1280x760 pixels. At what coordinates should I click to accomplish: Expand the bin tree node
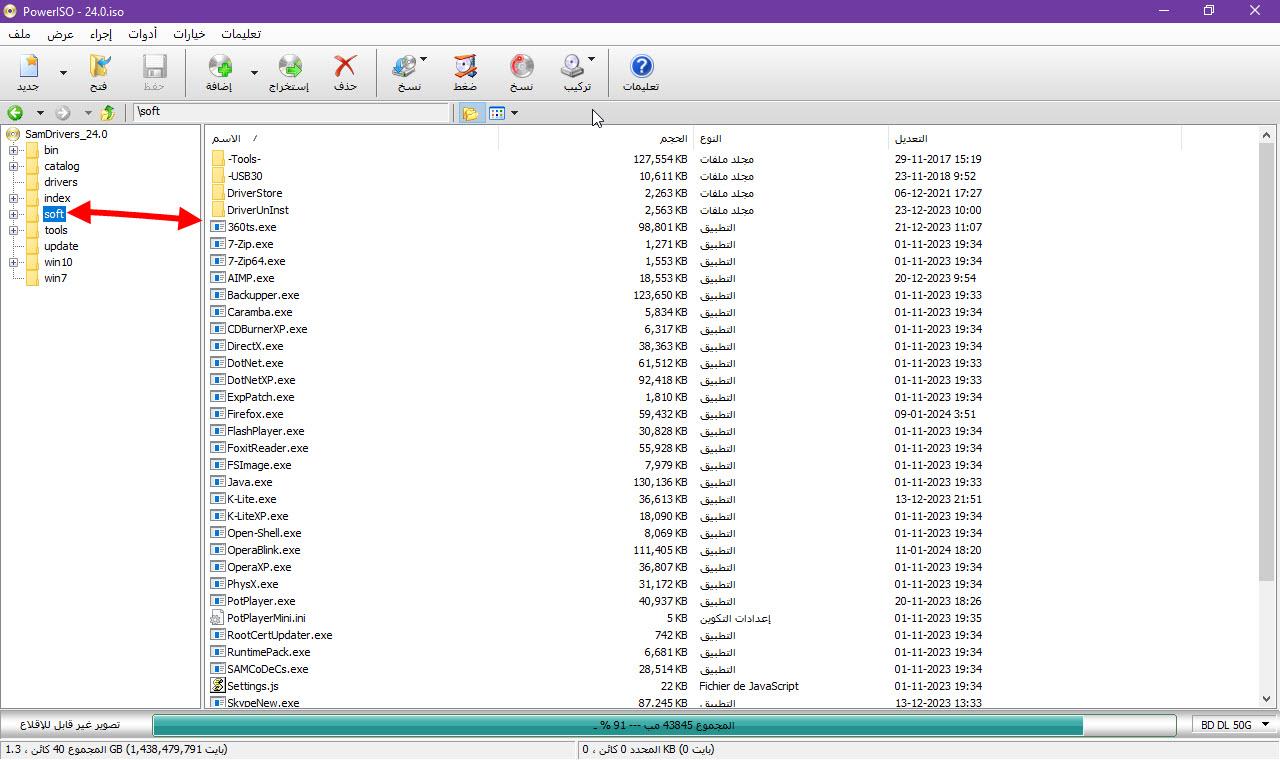click(14, 150)
